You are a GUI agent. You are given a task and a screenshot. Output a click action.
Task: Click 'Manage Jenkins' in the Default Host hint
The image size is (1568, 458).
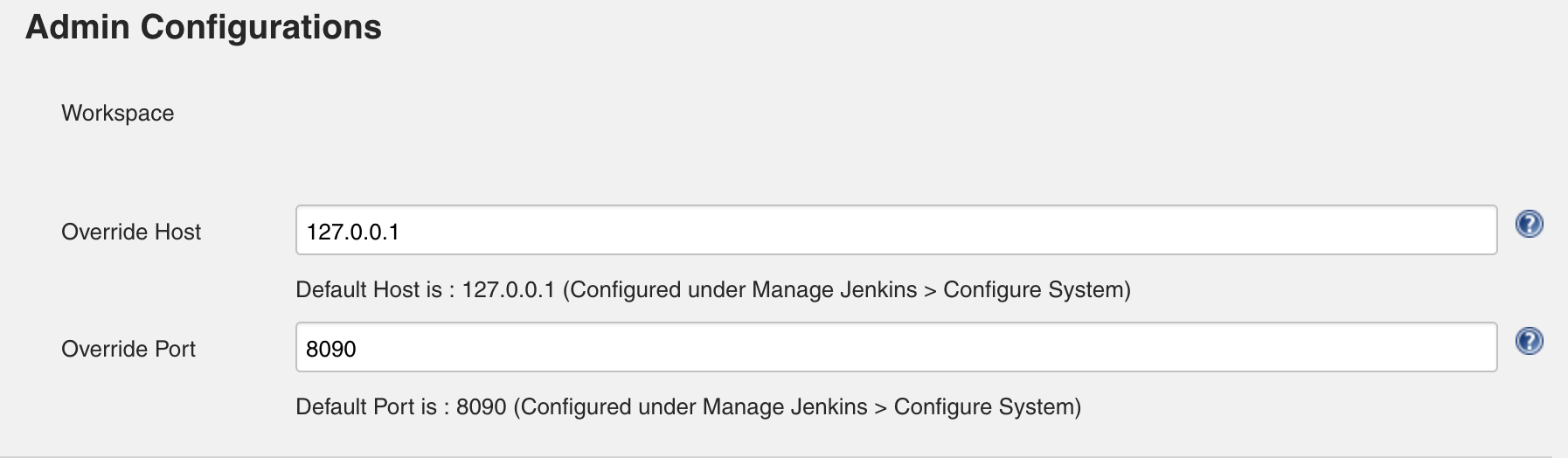[834, 290]
